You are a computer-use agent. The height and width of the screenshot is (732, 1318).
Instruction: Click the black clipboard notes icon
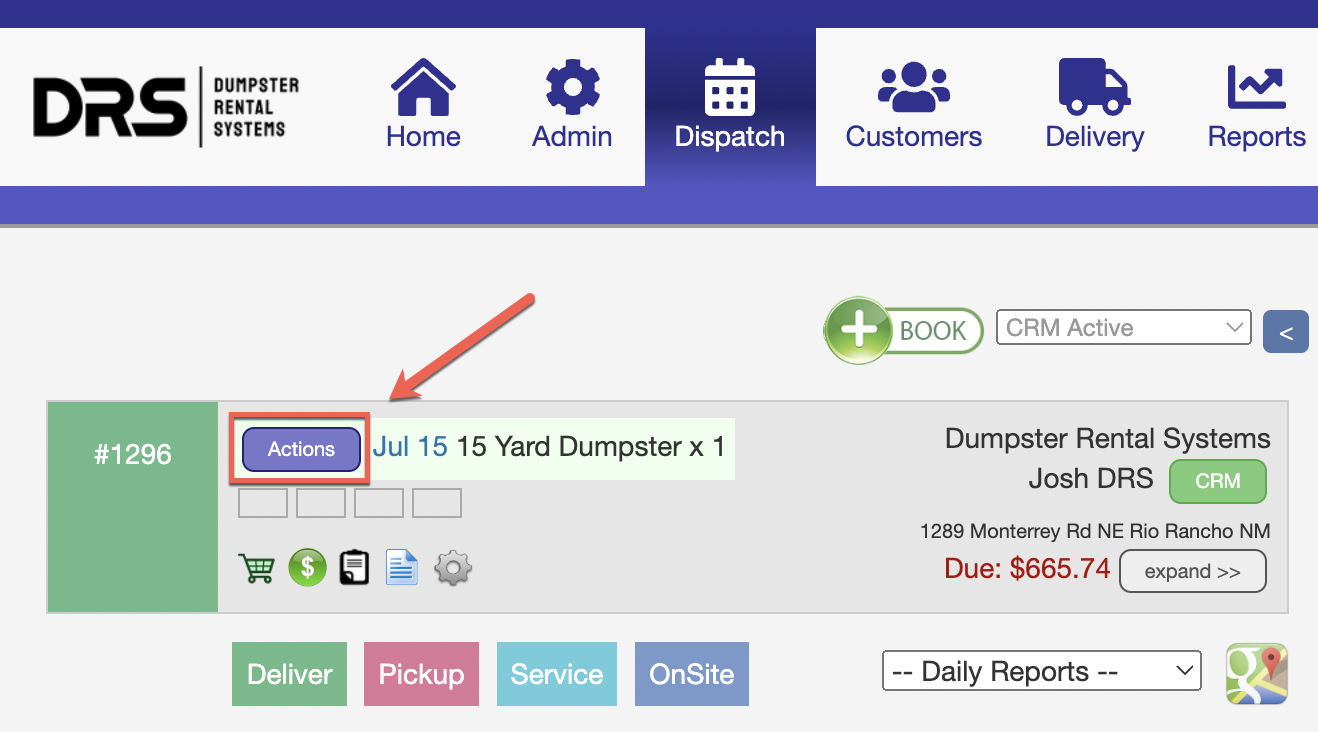354,568
